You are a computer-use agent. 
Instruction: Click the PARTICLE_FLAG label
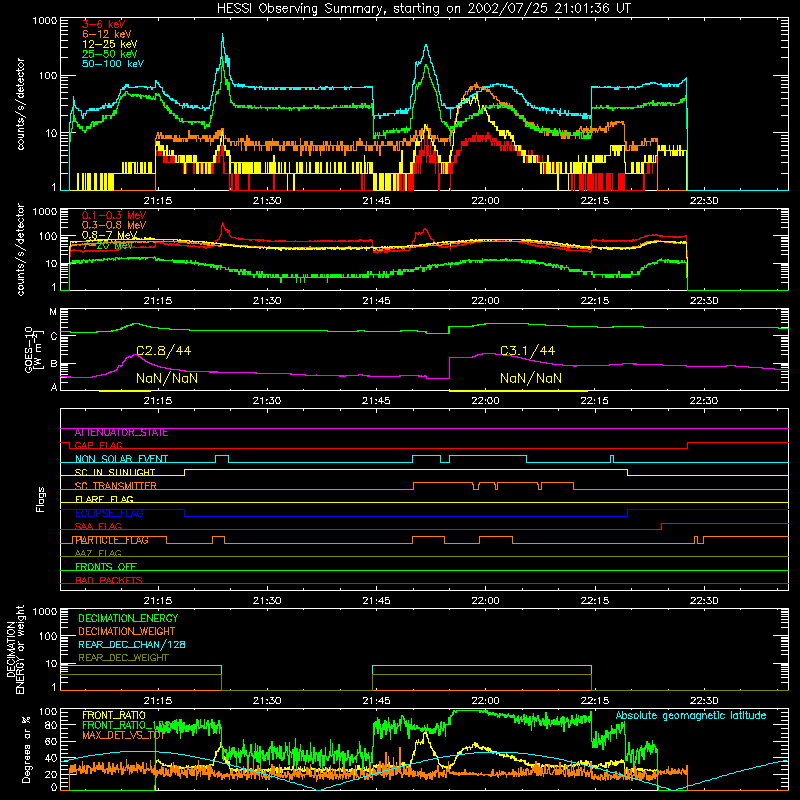[x=112, y=540]
